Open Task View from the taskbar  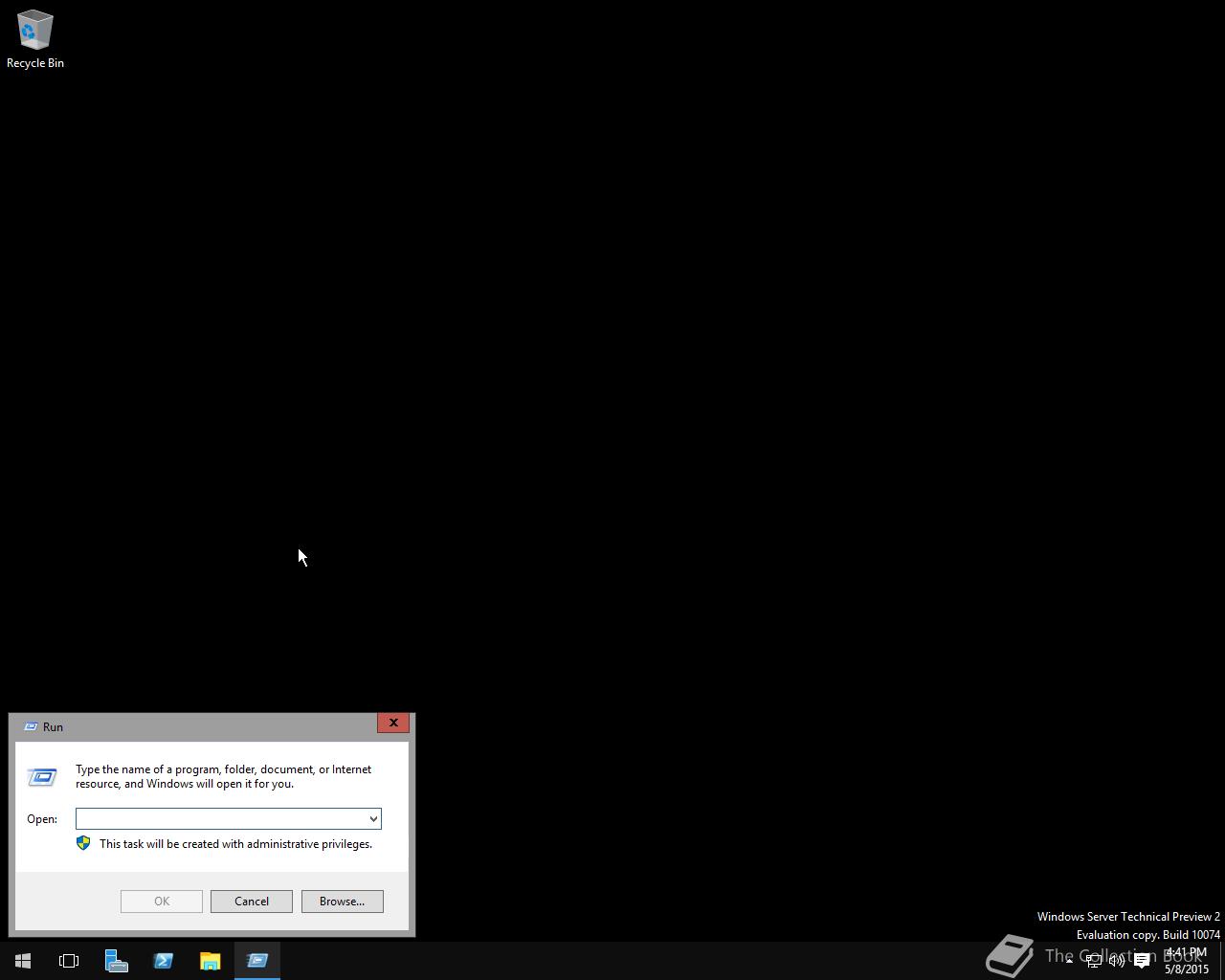[69, 960]
